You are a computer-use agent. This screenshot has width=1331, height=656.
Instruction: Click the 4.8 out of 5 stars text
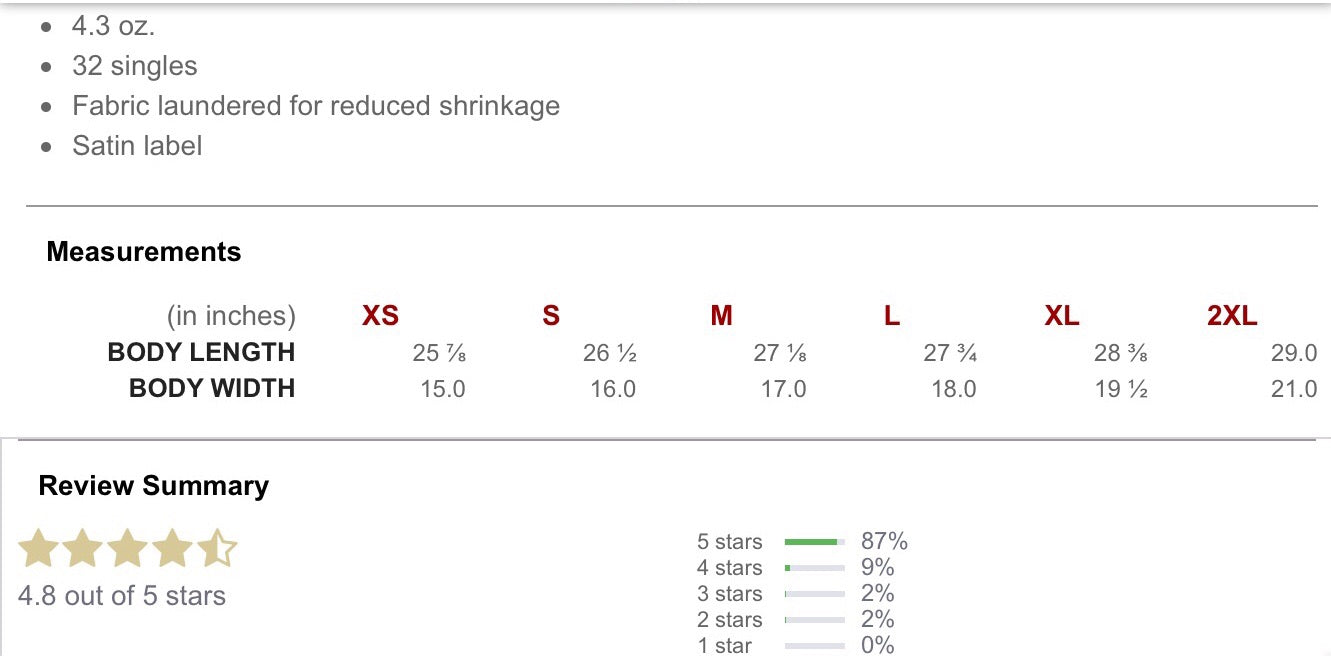pyautogui.click(x=122, y=596)
